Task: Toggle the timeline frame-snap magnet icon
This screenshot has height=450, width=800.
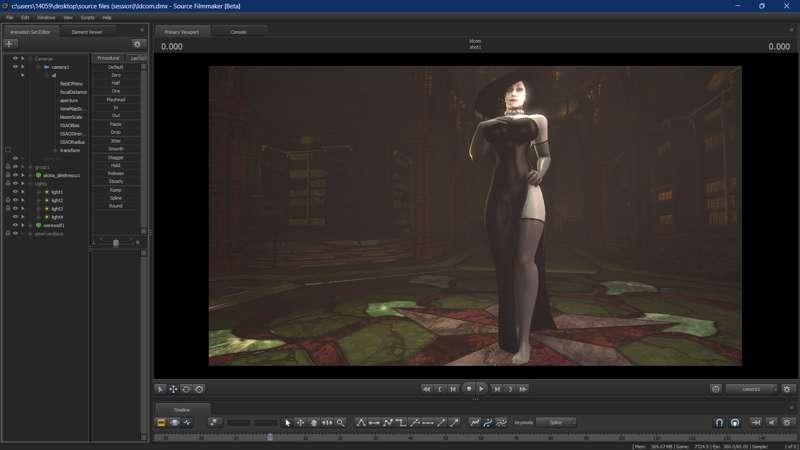Action: [735, 422]
